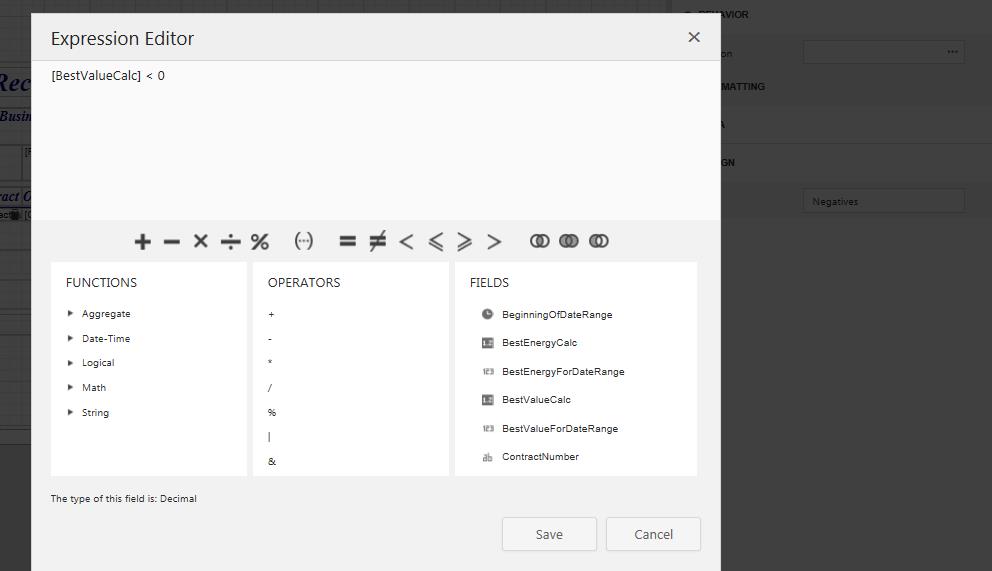
Task: Insert the multiply operator from toolbar
Action: coord(201,241)
